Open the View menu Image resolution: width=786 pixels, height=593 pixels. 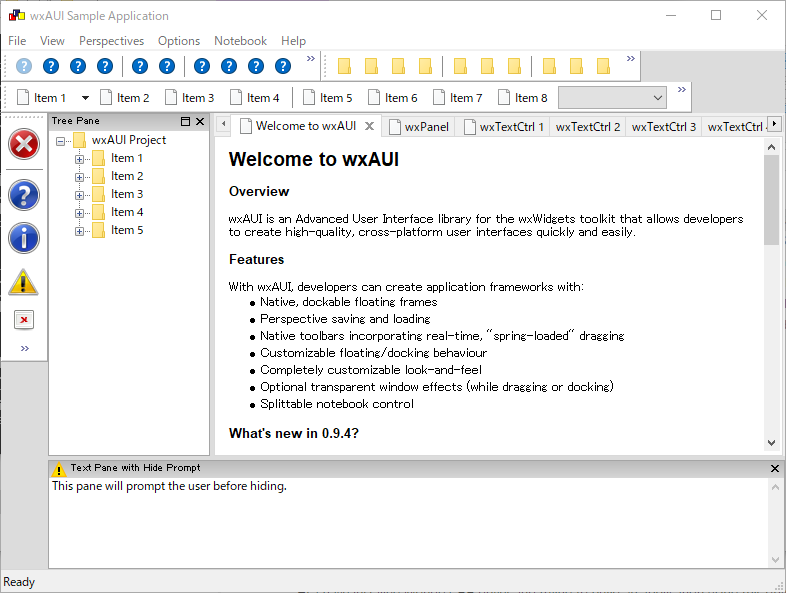[52, 41]
